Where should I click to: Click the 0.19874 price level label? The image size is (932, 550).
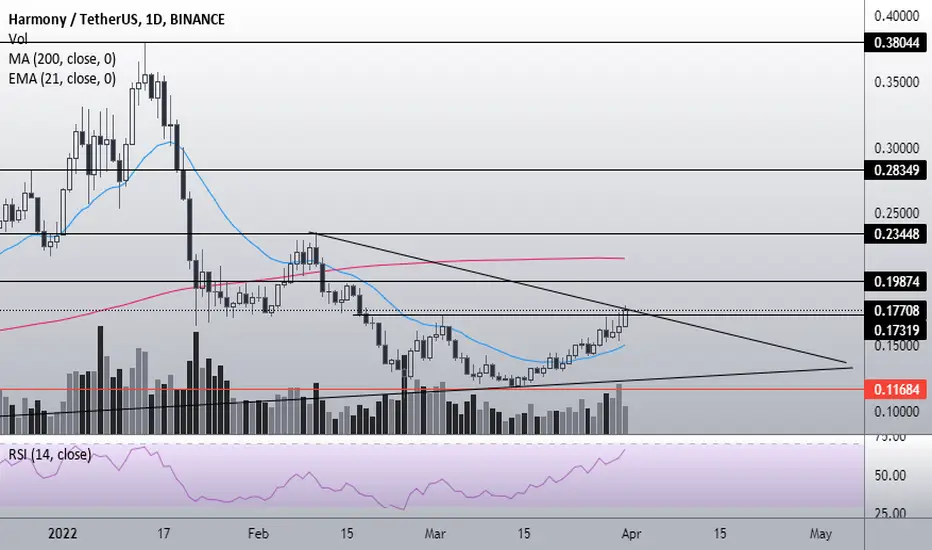896,281
